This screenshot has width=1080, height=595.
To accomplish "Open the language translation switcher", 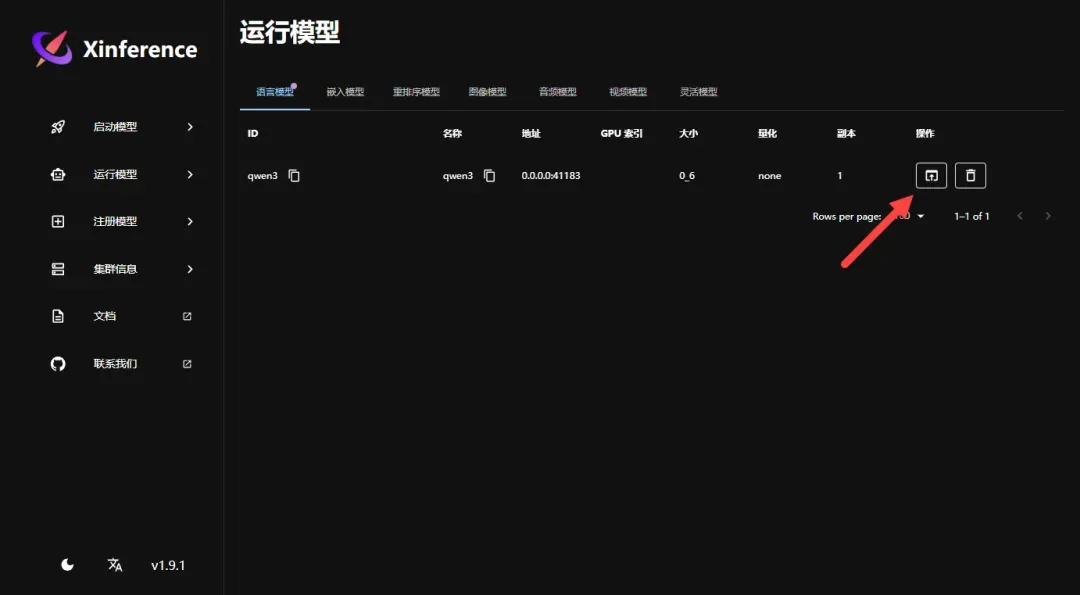I will click(x=115, y=565).
